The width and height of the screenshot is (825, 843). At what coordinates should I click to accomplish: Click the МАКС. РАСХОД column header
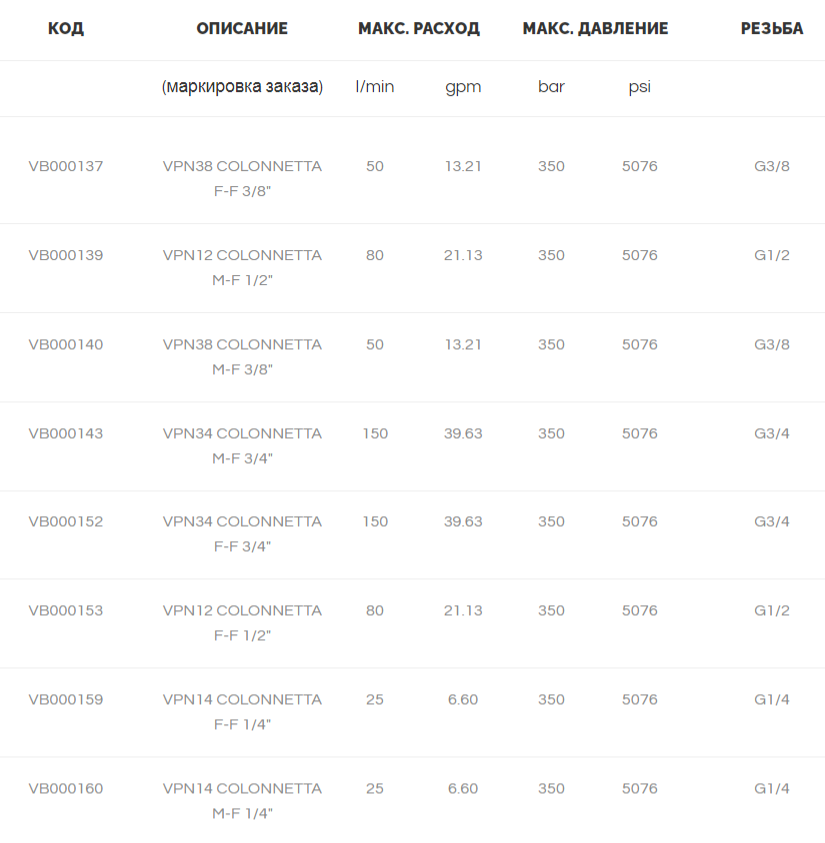tap(419, 28)
